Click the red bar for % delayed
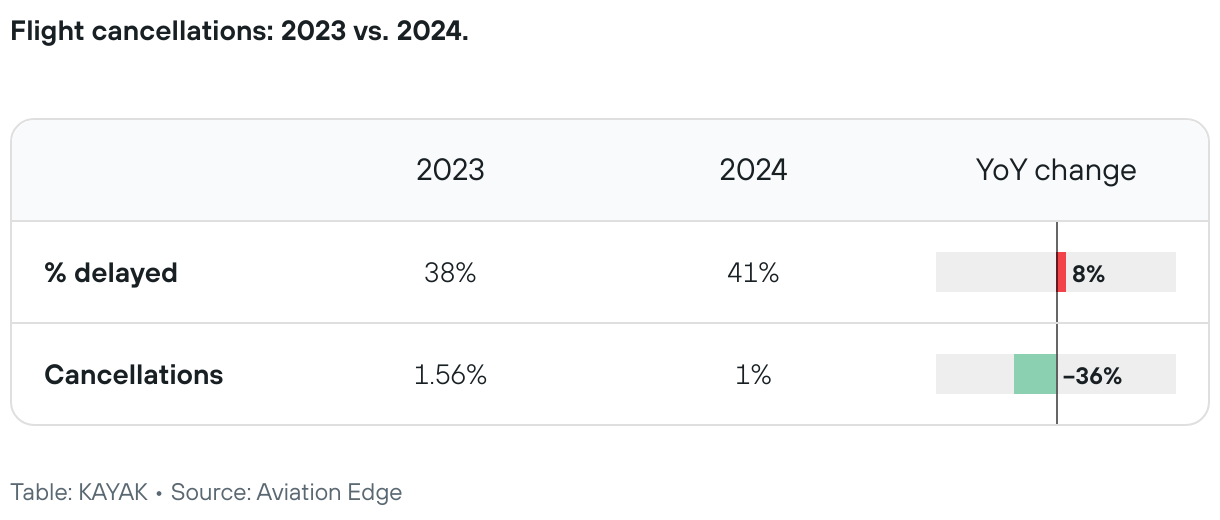The image size is (1220, 520). coord(1061,272)
